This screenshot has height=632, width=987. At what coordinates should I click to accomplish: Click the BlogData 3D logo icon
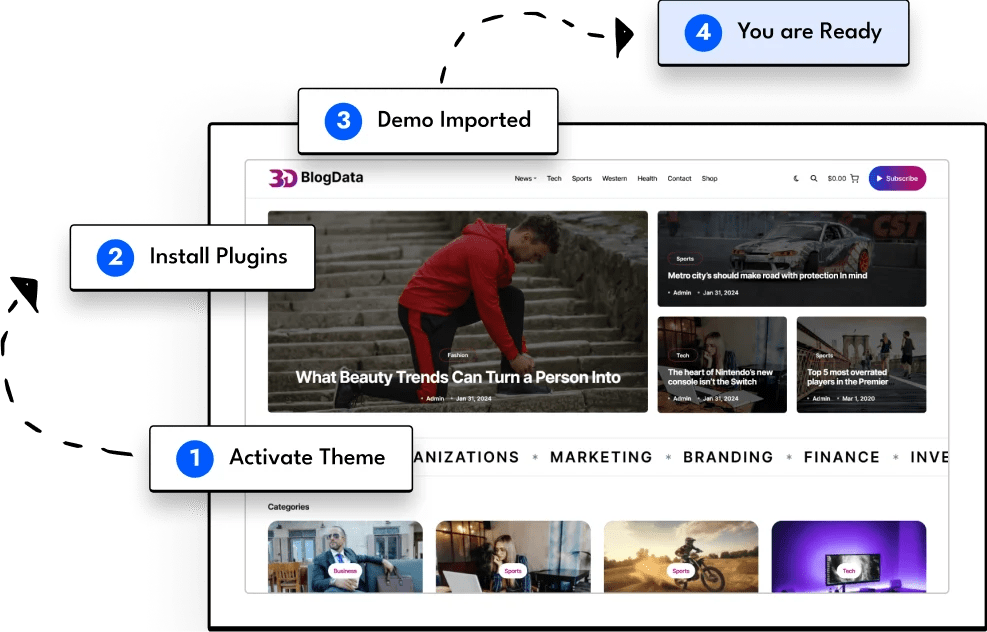pyautogui.click(x=283, y=178)
